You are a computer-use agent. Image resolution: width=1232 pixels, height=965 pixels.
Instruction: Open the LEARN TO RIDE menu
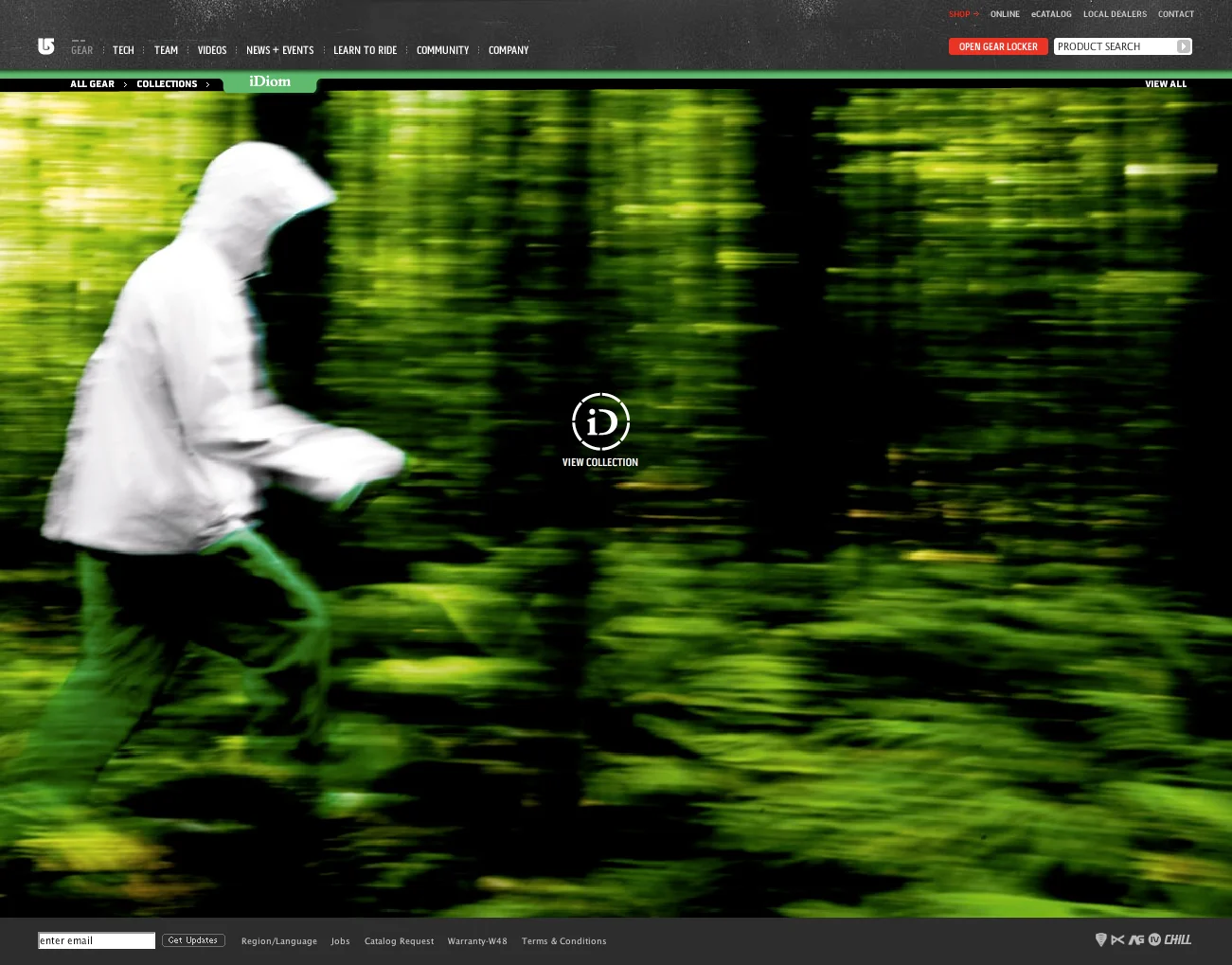tap(365, 50)
